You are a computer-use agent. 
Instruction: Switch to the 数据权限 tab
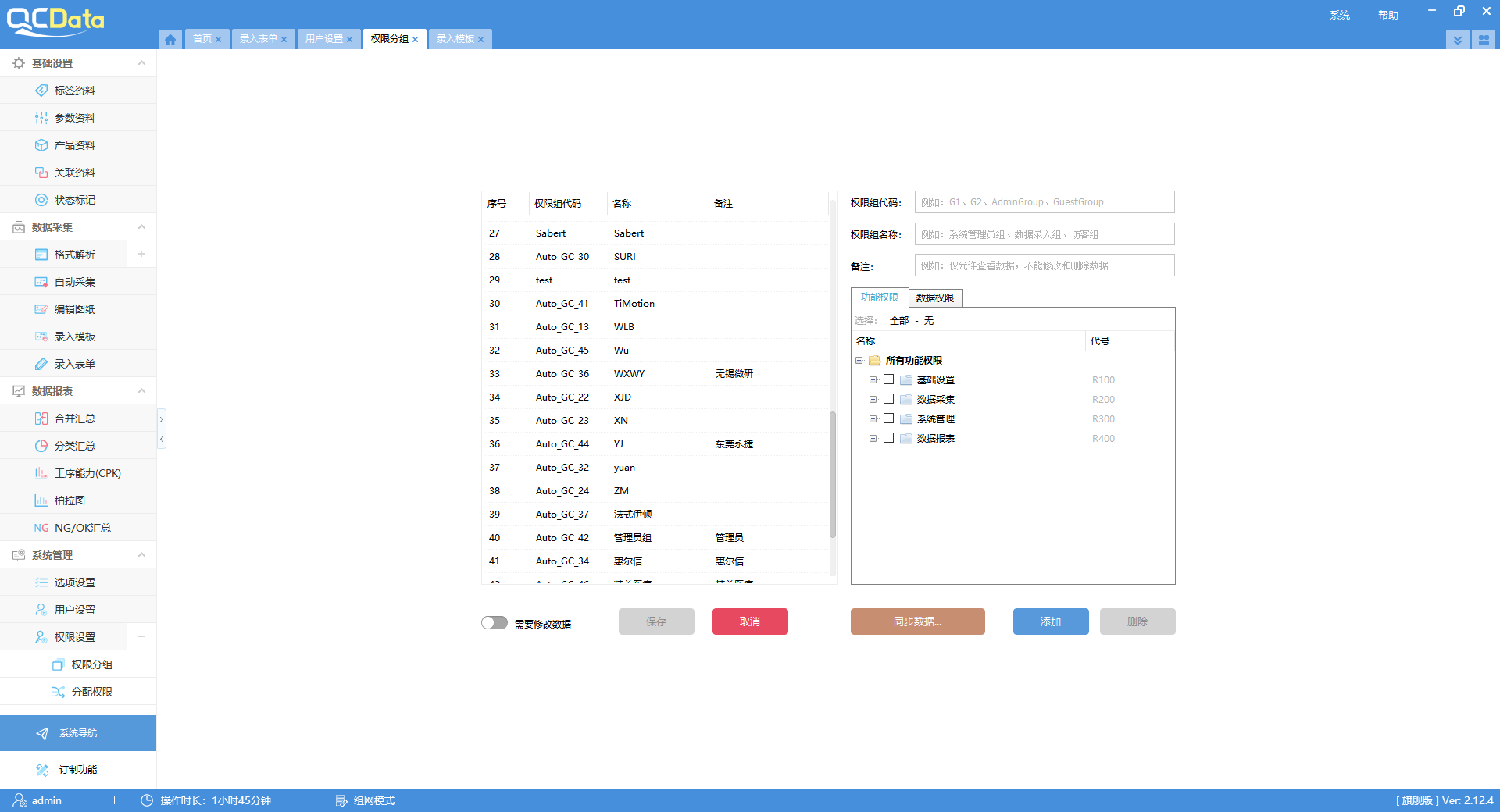tap(935, 297)
